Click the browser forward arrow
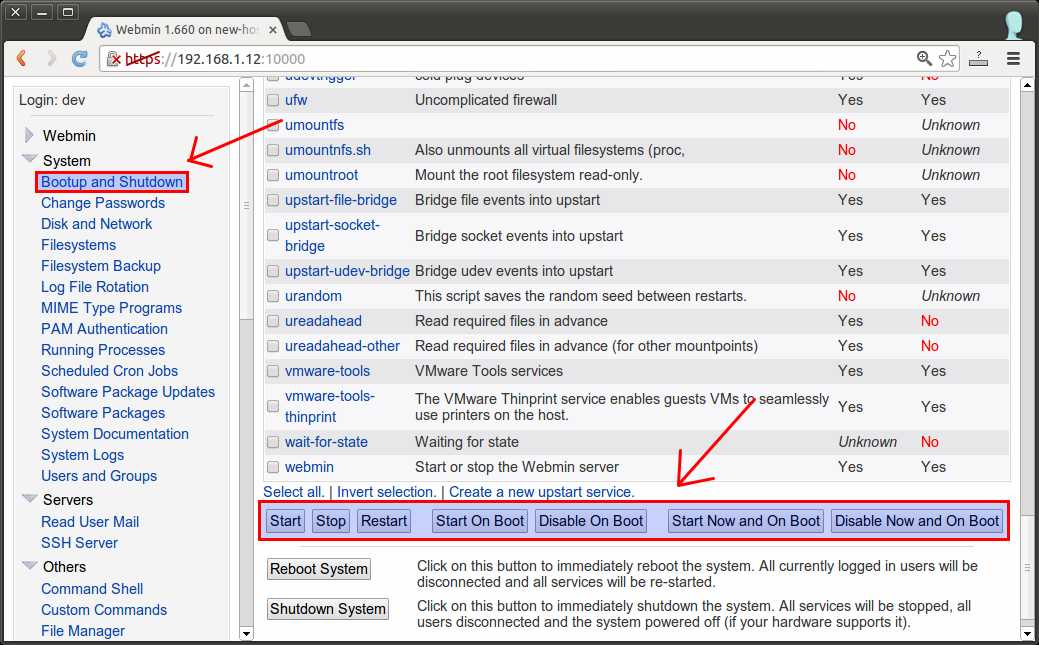Image resolution: width=1039 pixels, height=645 pixels. [x=51, y=58]
